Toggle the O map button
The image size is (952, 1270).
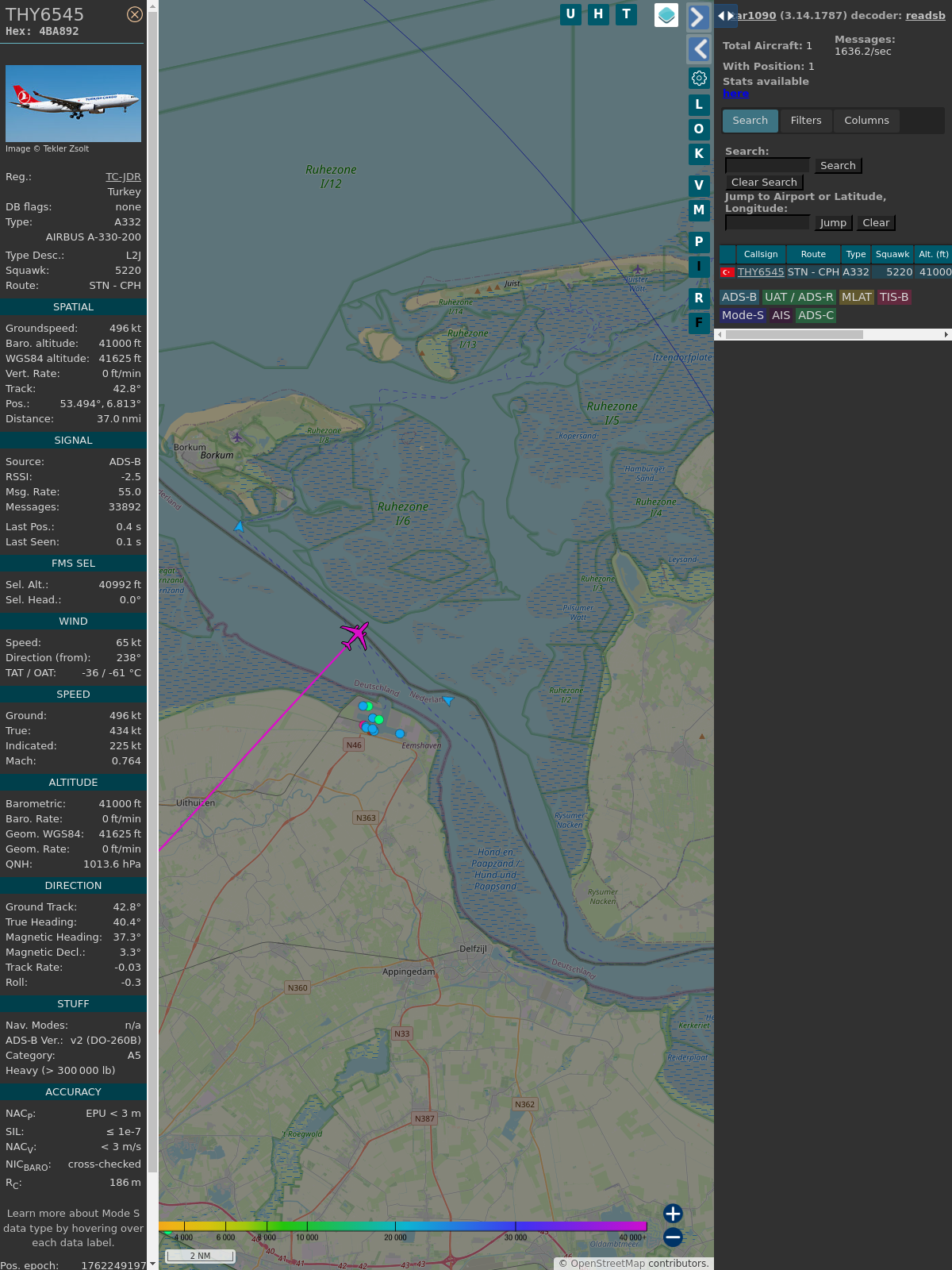699,129
